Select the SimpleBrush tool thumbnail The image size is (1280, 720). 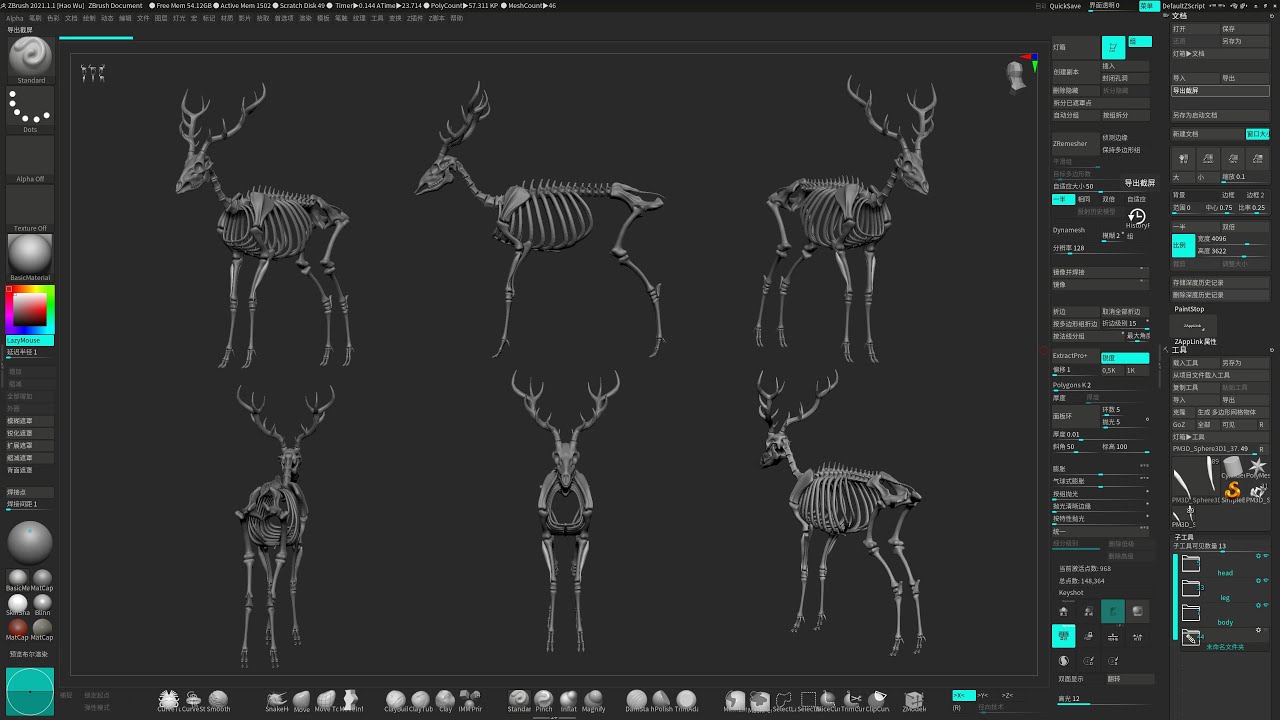1232,489
